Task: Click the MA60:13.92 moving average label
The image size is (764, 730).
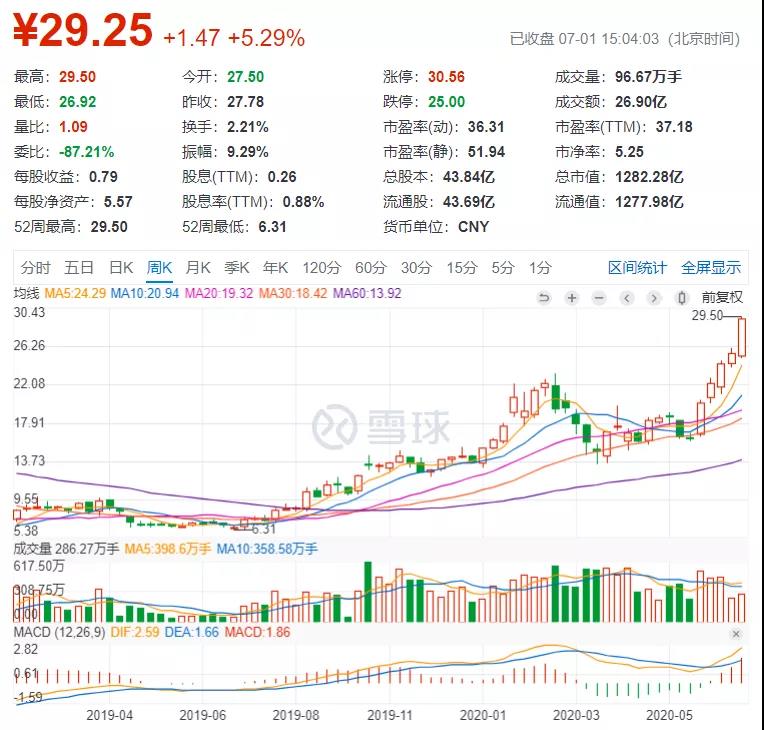Action: pyautogui.click(x=367, y=293)
